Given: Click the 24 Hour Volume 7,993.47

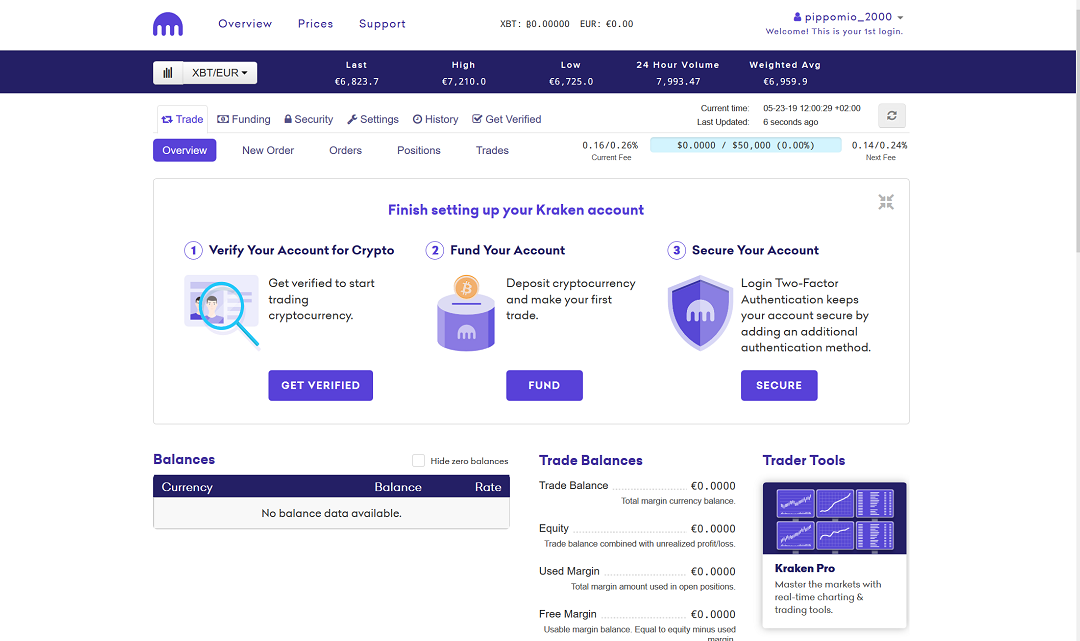Looking at the screenshot, I should pyautogui.click(x=678, y=81).
